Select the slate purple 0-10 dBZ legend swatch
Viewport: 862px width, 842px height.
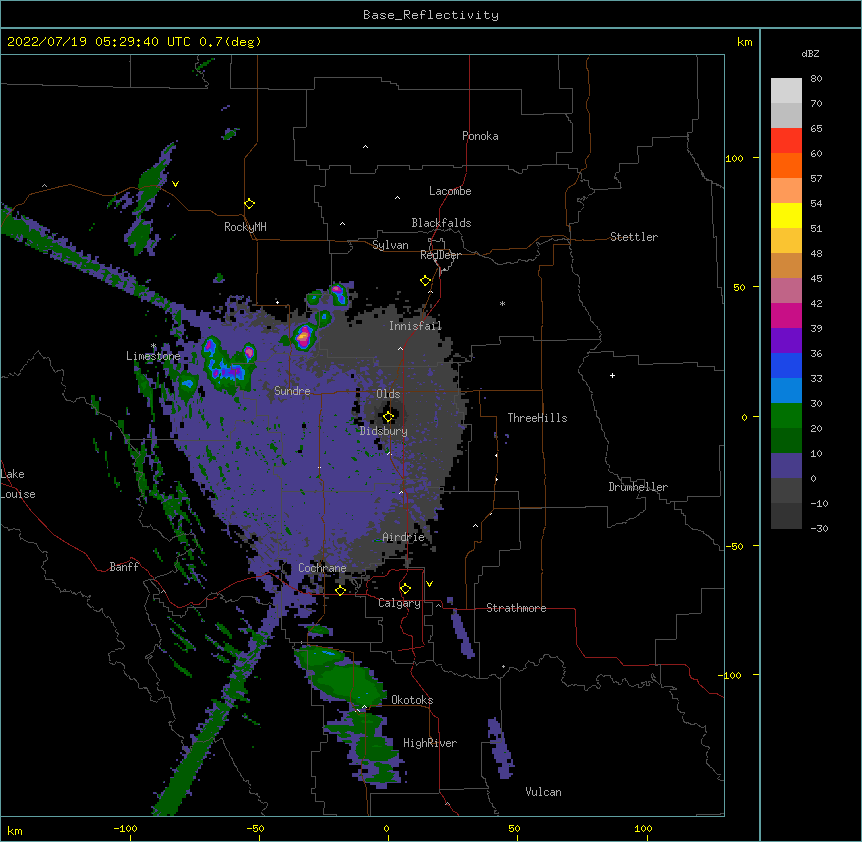pos(786,466)
